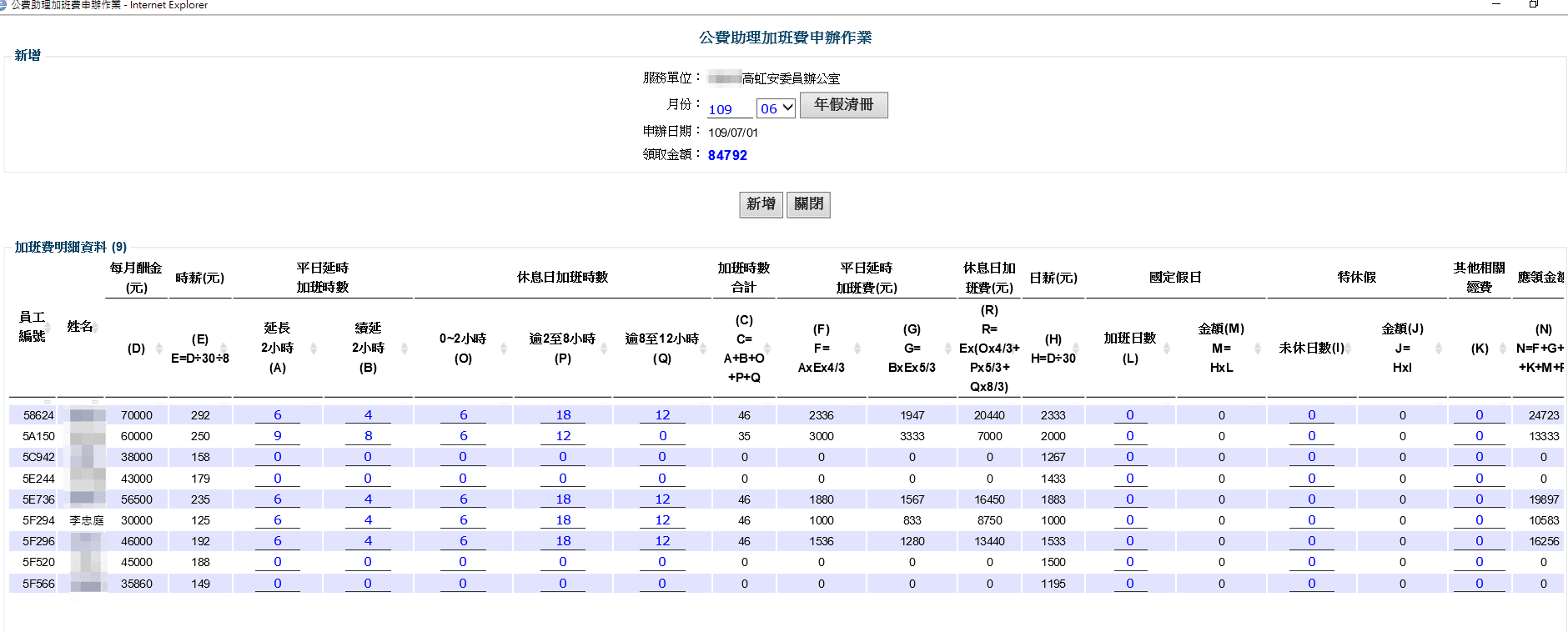Click the 年假清冊 button
The width and height of the screenshot is (1568, 632).
(843, 105)
